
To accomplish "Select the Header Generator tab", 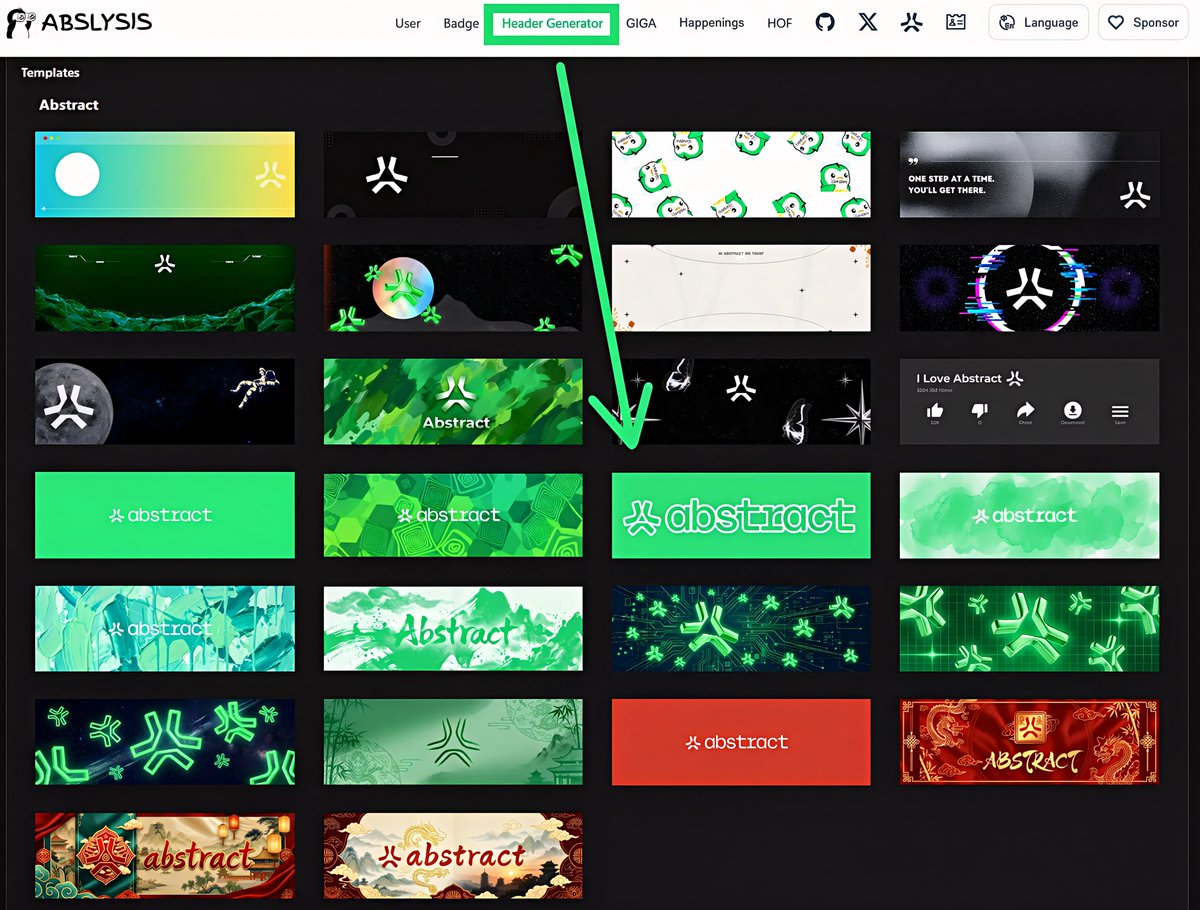I will tap(552, 23).
